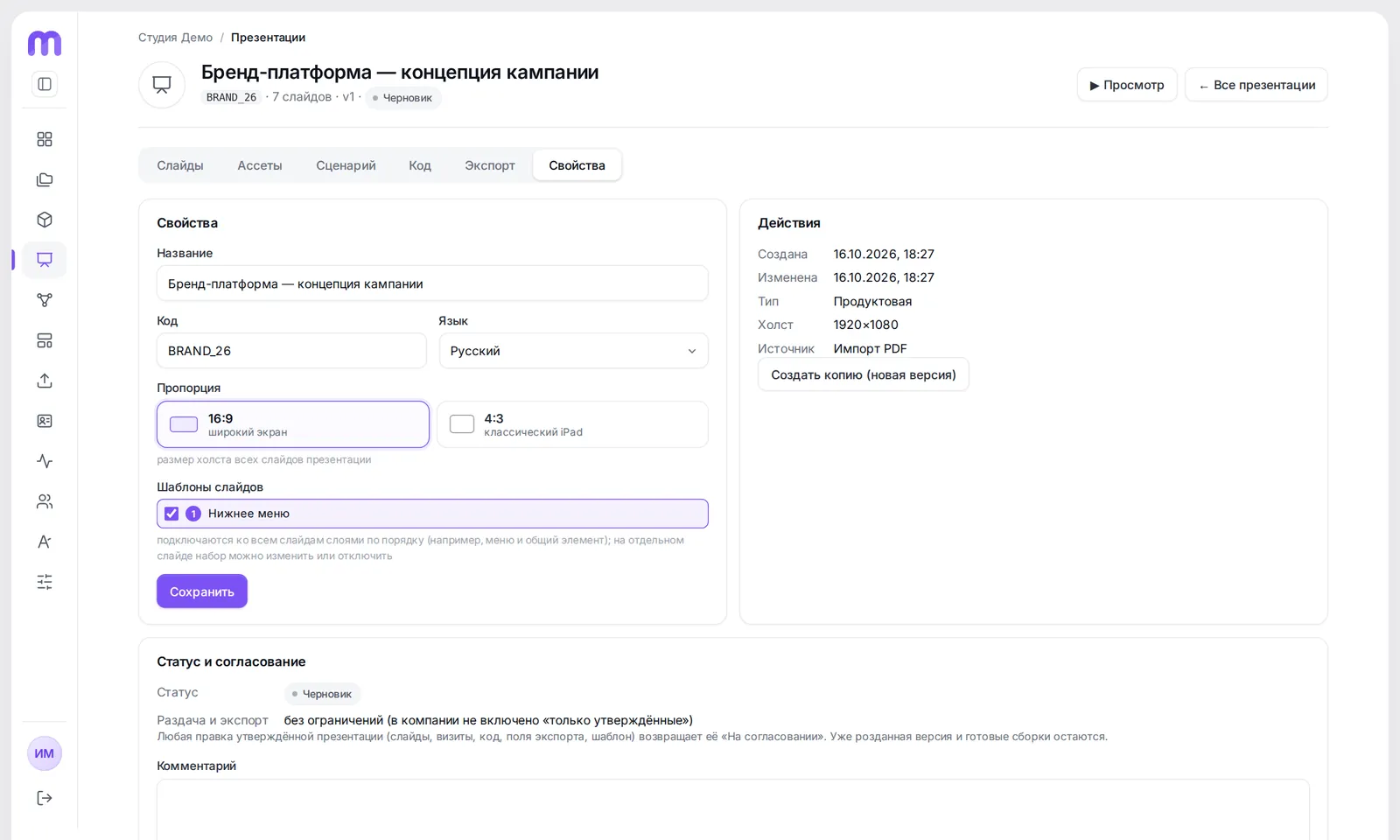Screen dimensions: 1400x840
Task: Select the 16:9 широкий экран proportion
Action: (293, 424)
